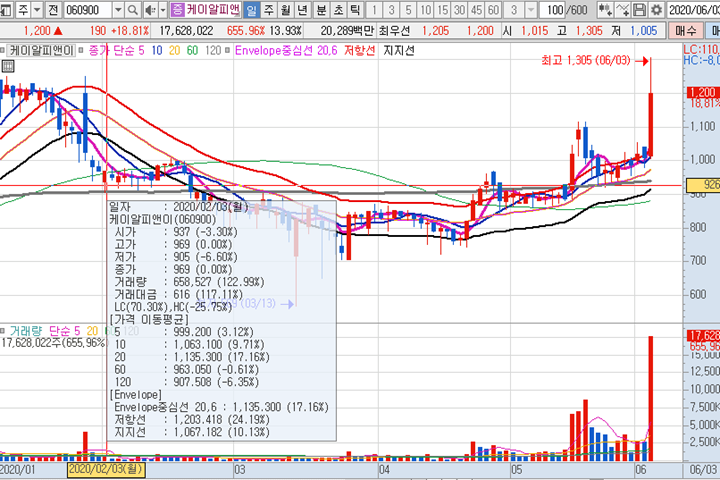Click the red 매수 buy button
The height and width of the screenshot is (480, 720).
tap(686, 30)
